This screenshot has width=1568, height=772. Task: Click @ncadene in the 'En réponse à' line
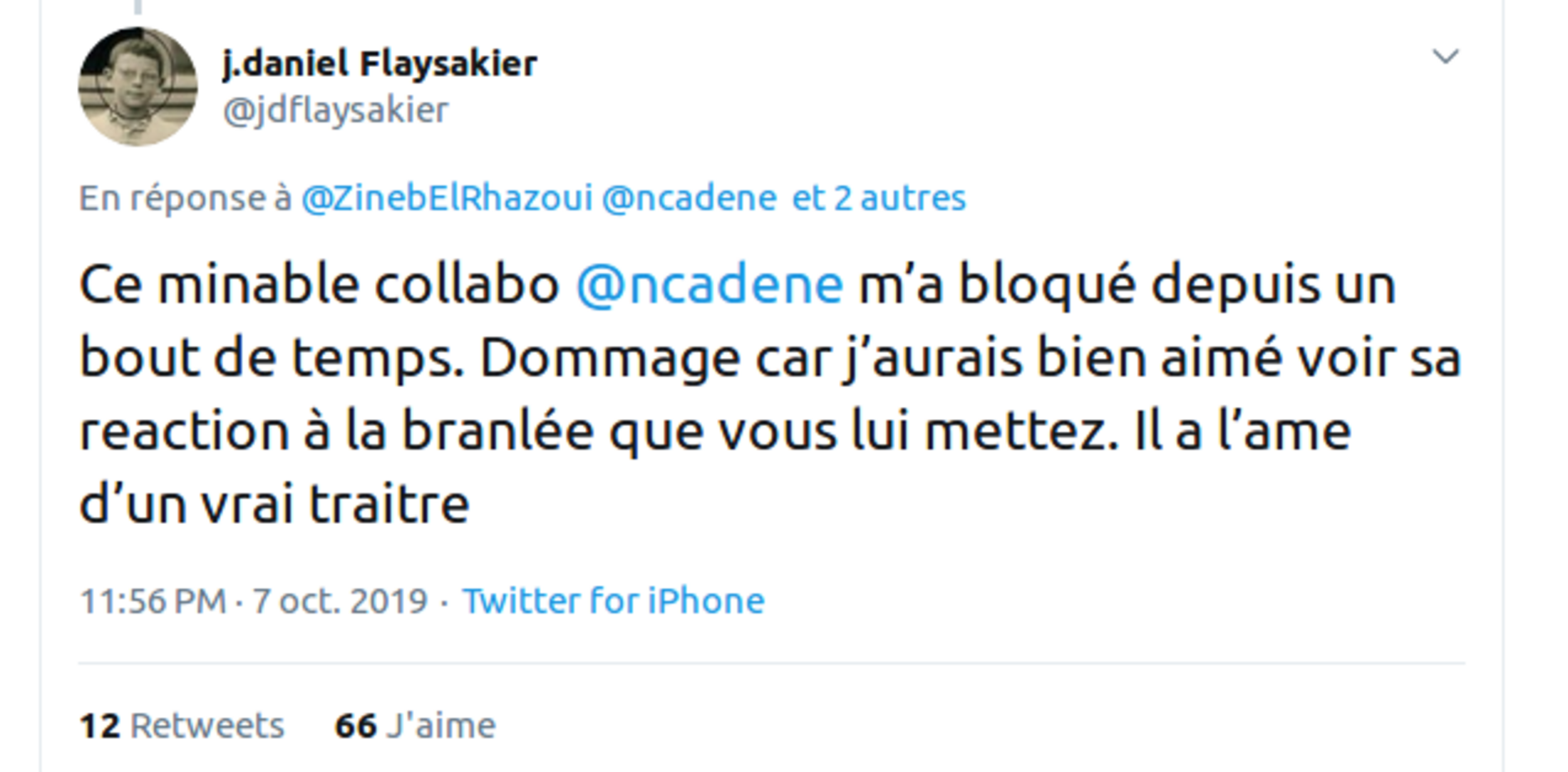click(689, 198)
